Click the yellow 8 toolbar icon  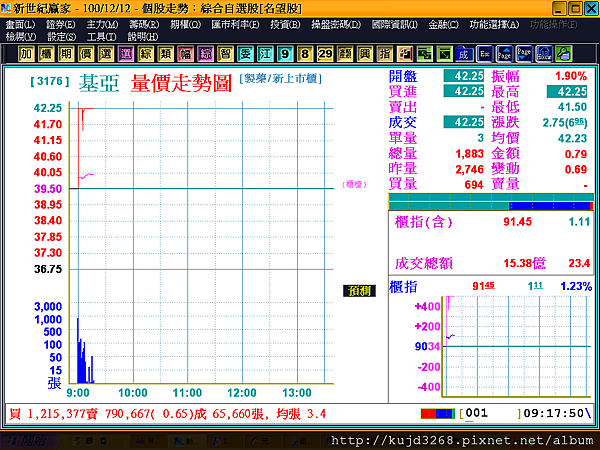click(305, 54)
